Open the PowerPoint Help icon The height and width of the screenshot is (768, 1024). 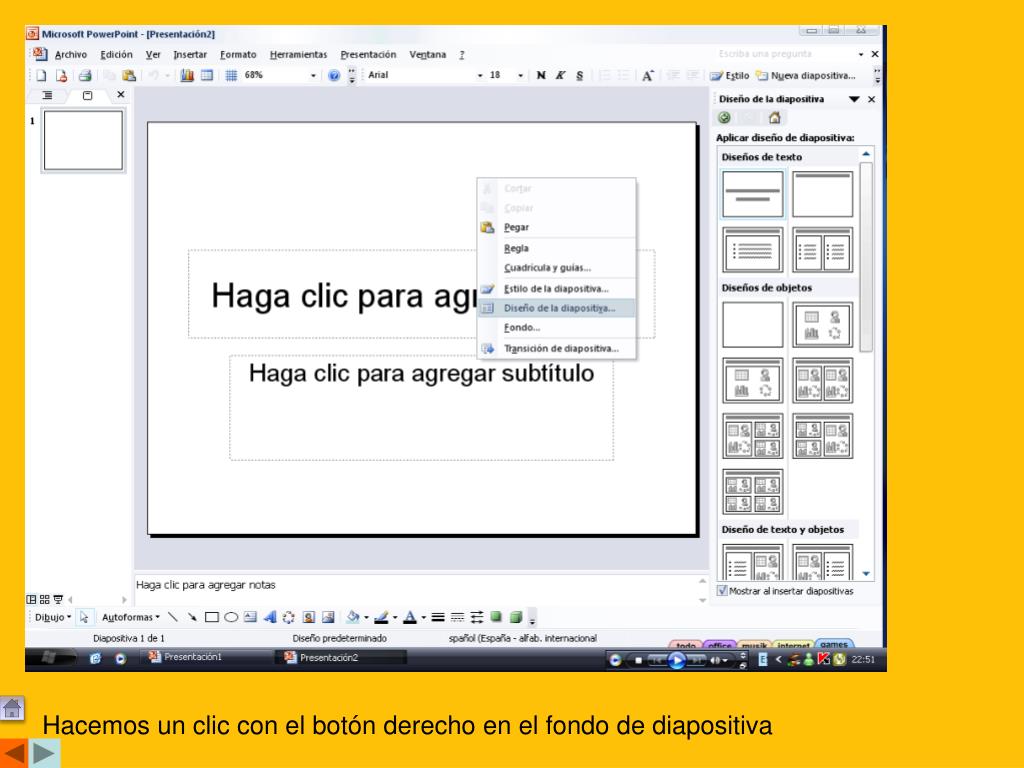tap(334, 76)
